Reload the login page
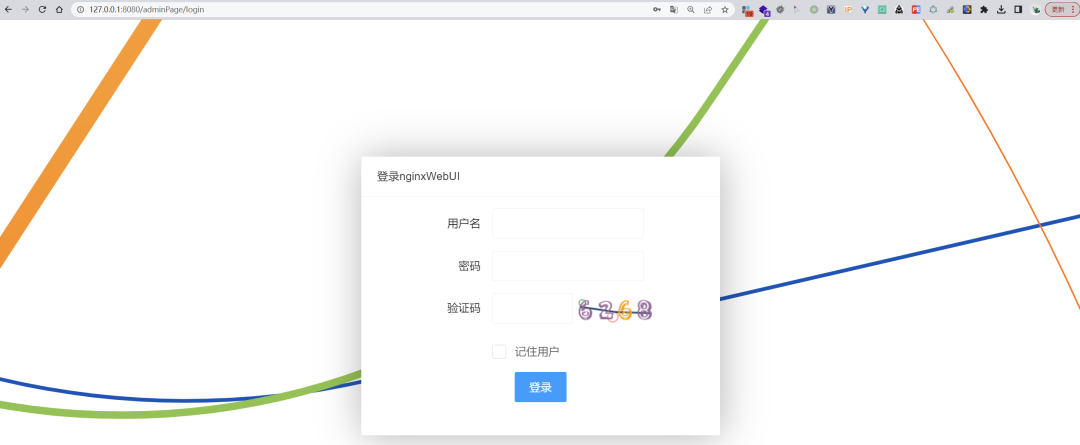The height and width of the screenshot is (445, 1080). pyautogui.click(x=43, y=10)
